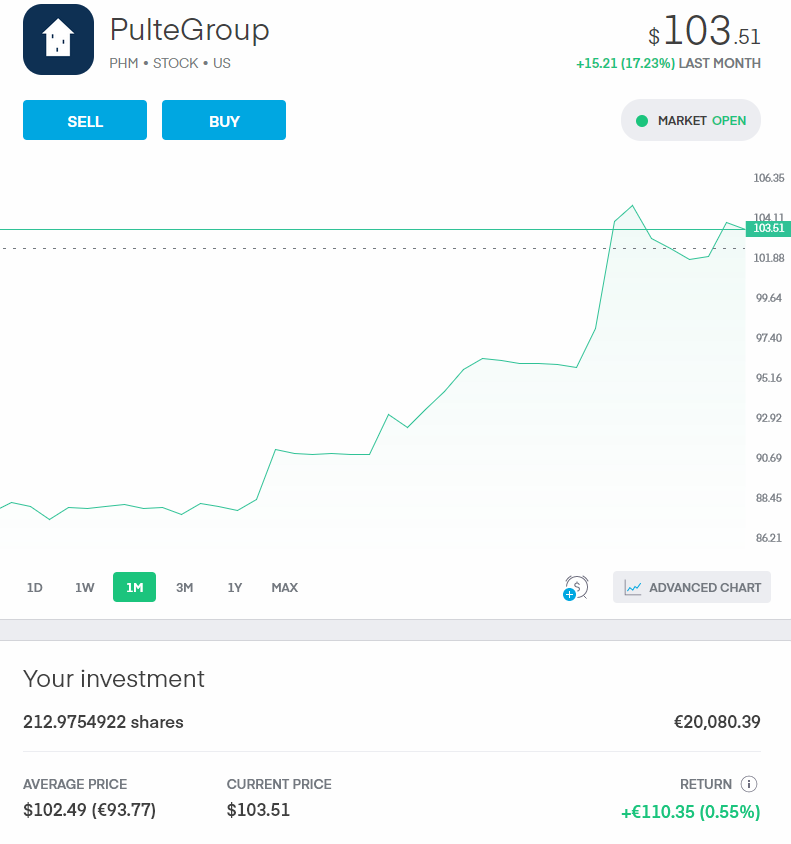
Task: Open the price alert clock icon
Action: click(x=576, y=587)
